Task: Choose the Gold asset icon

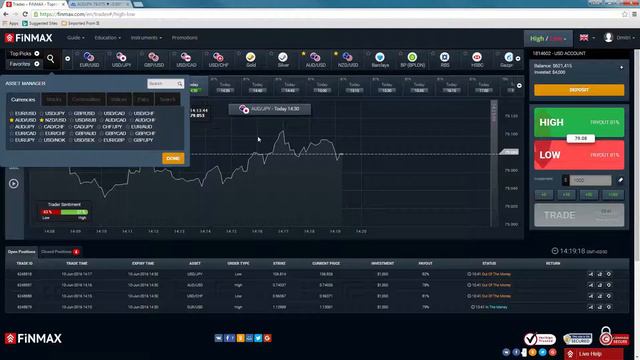Action: point(251,57)
